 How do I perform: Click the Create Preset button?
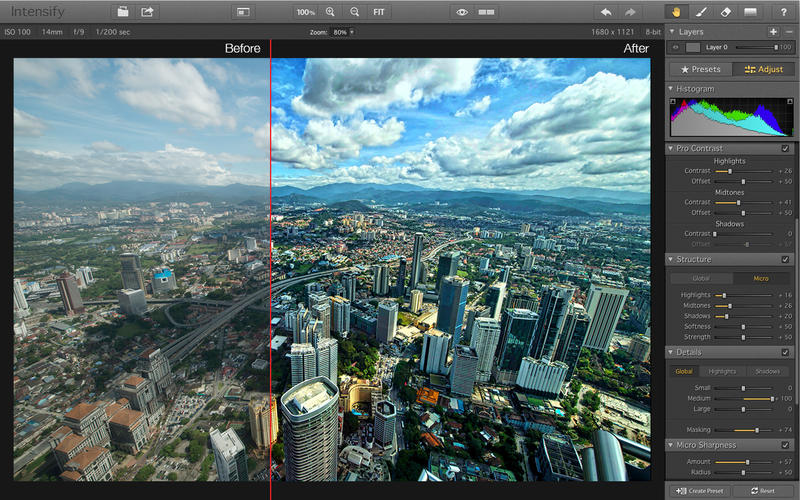(699, 491)
